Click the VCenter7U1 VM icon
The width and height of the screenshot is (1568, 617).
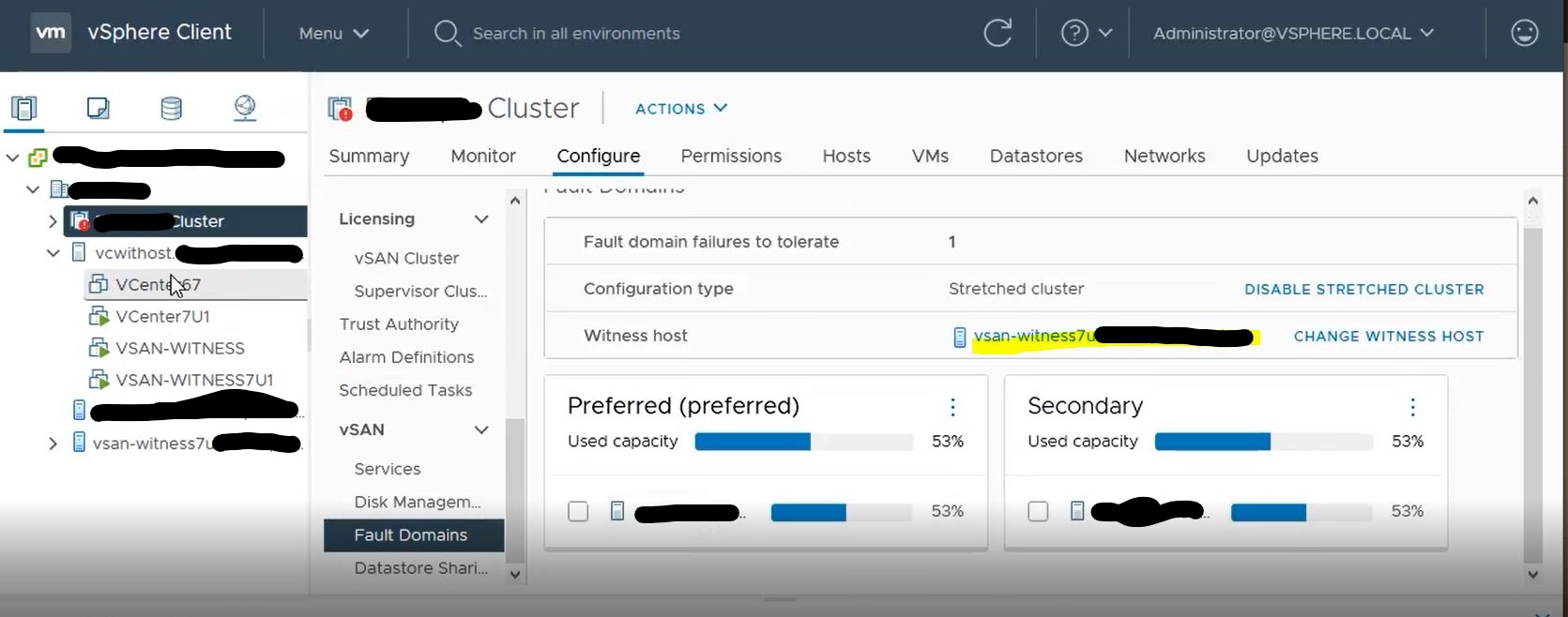(x=98, y=316)
